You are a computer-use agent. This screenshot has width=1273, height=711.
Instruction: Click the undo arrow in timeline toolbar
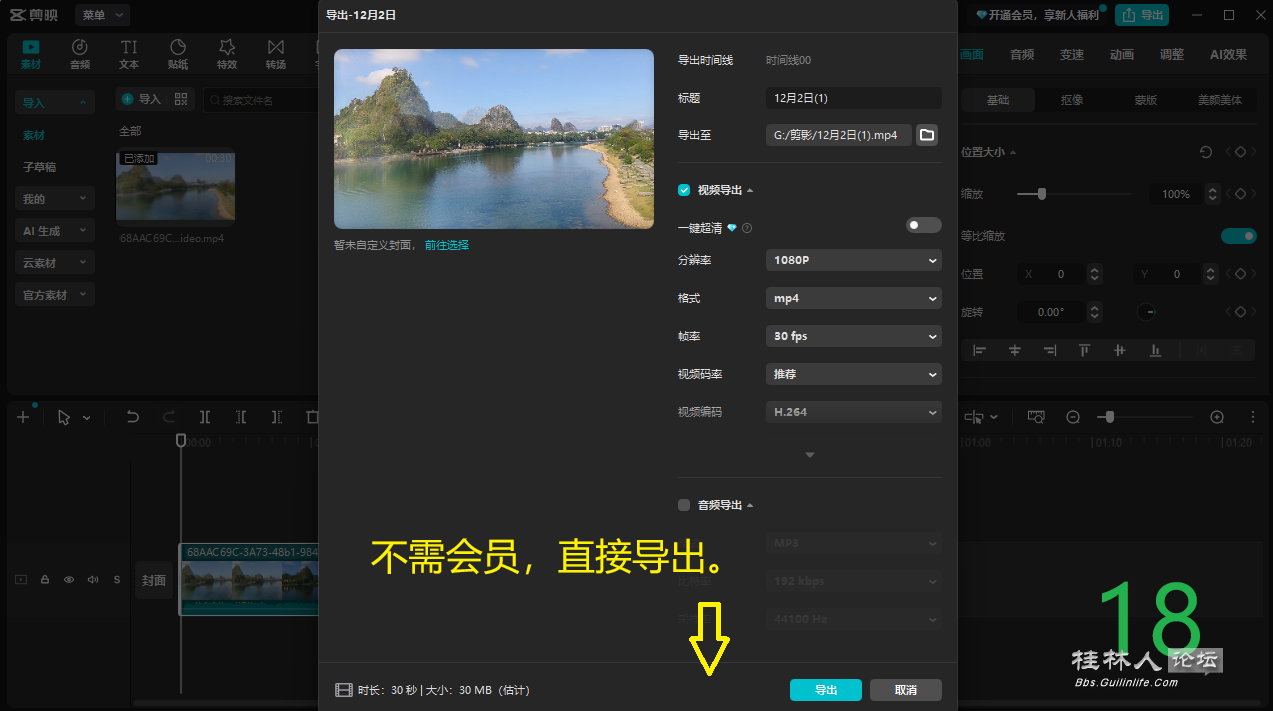click(132, 417)
